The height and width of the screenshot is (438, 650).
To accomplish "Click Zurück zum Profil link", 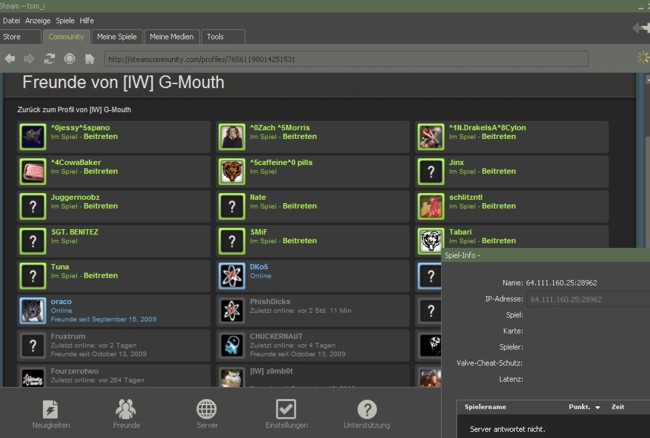I will click(x=74, y=109).
